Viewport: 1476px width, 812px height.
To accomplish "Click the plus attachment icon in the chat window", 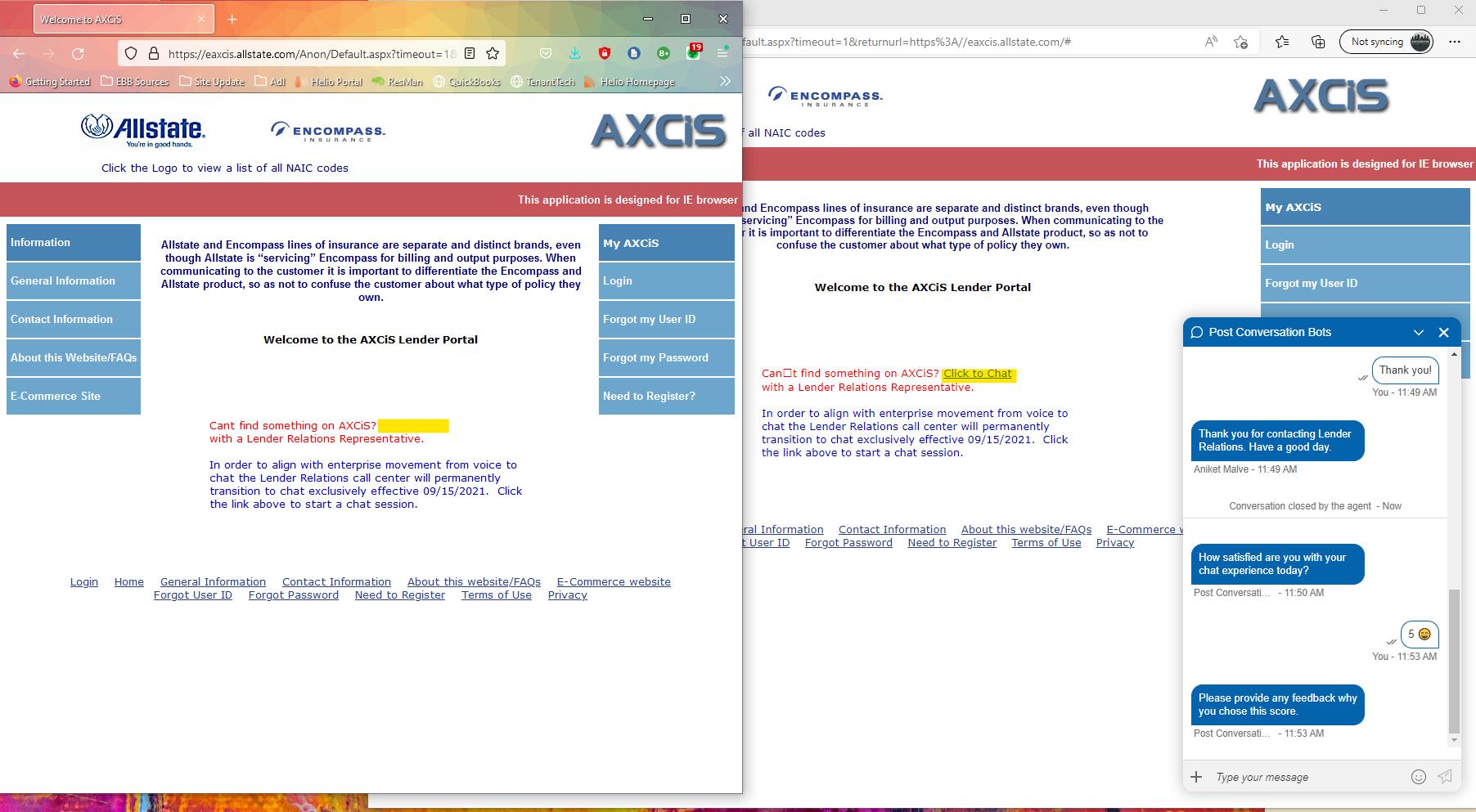I will (1196, 777).
